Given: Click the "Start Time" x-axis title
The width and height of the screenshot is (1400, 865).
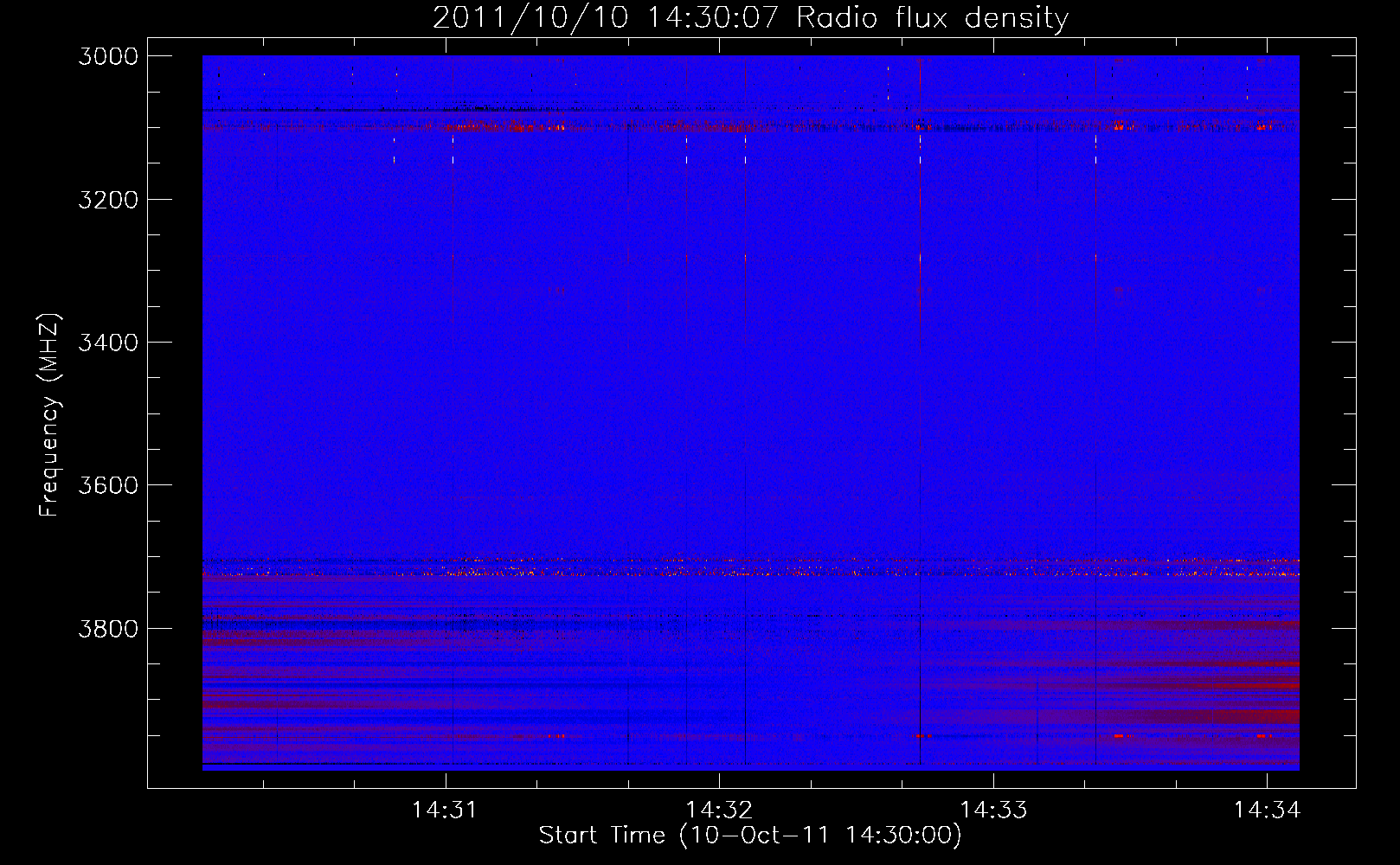Looking at the screenshot, I should pos(602,835).
